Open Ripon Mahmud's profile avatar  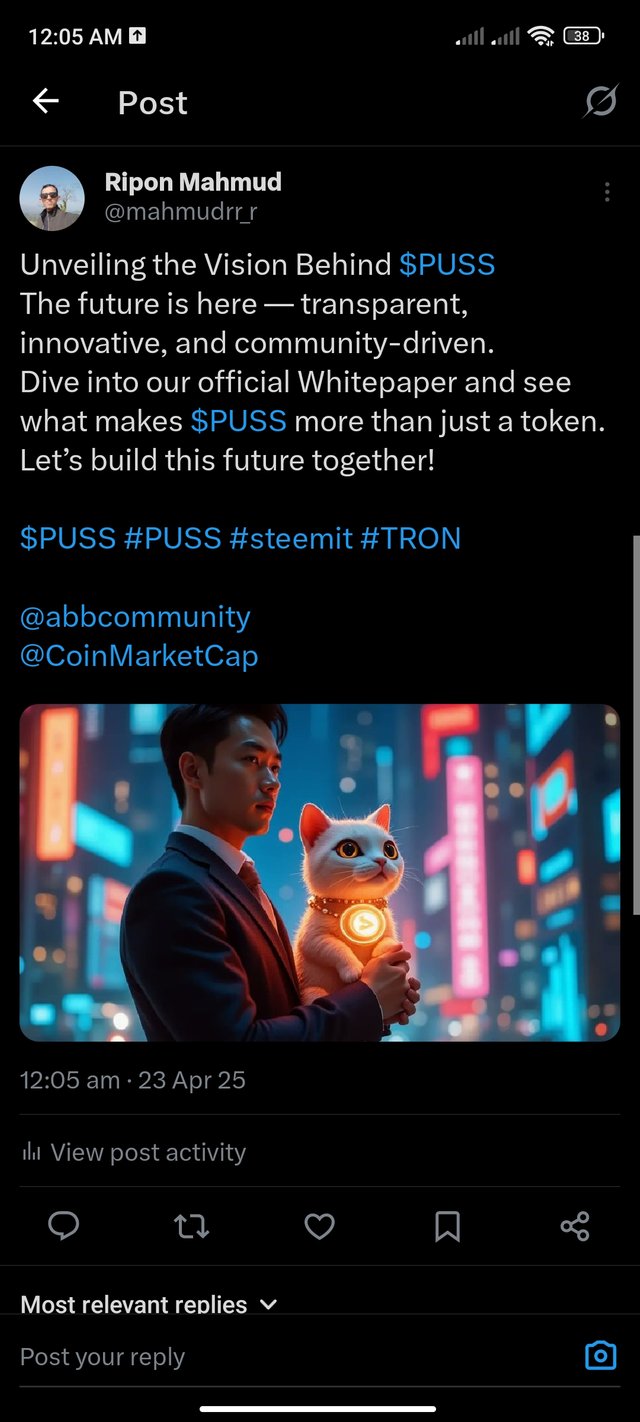point(52,198)
